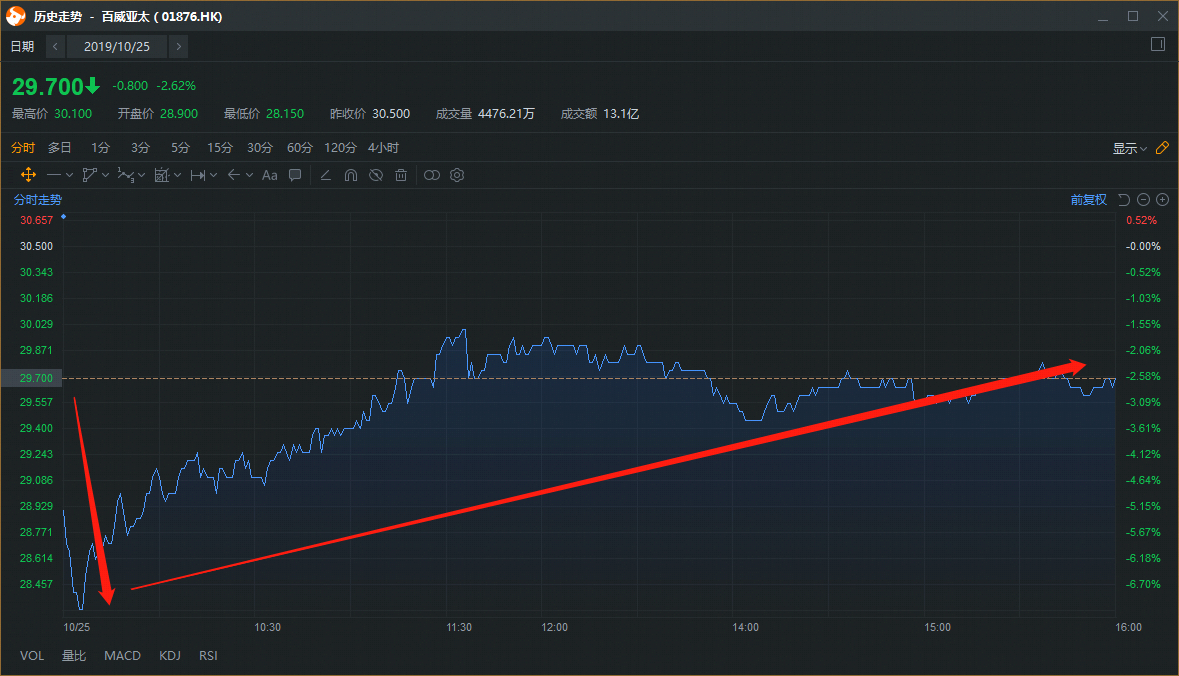Viewport: 1179px width, 676px height.
Task: Show the KDJ indicator
Action: pos(170,656)
